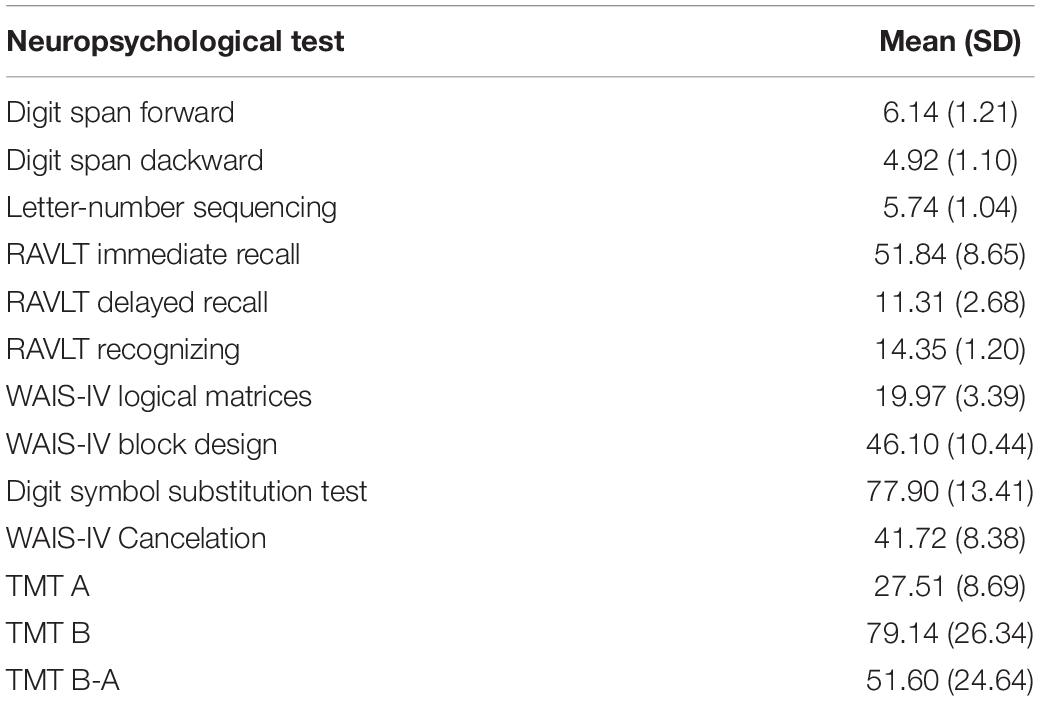The width and height of the screenshot is (1040, 701).
Task: Click the value 79.14 (26.34)
Action: pos(950,633)
